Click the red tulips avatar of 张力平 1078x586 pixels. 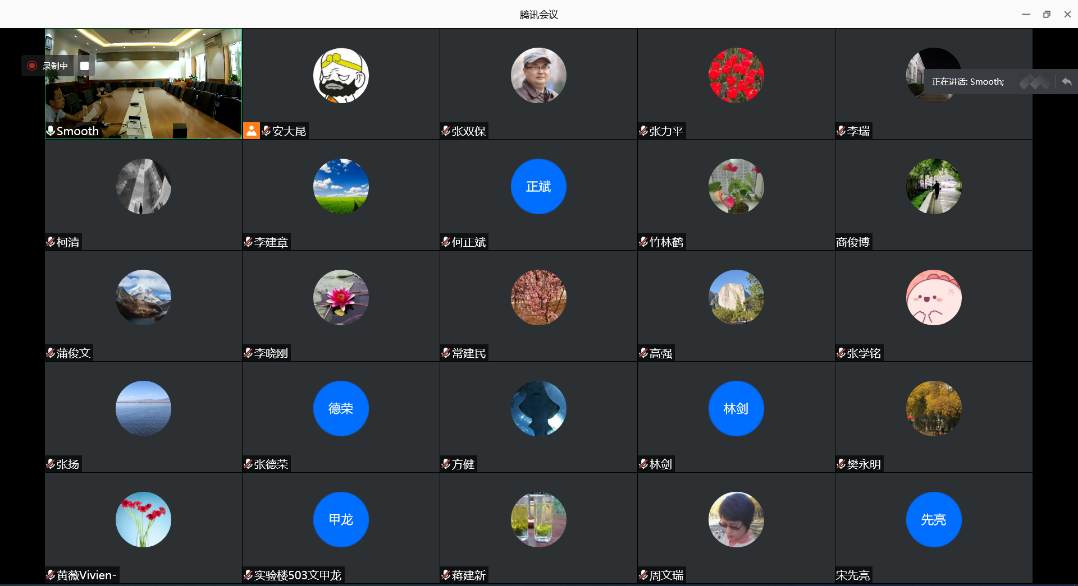coord(736,76)
